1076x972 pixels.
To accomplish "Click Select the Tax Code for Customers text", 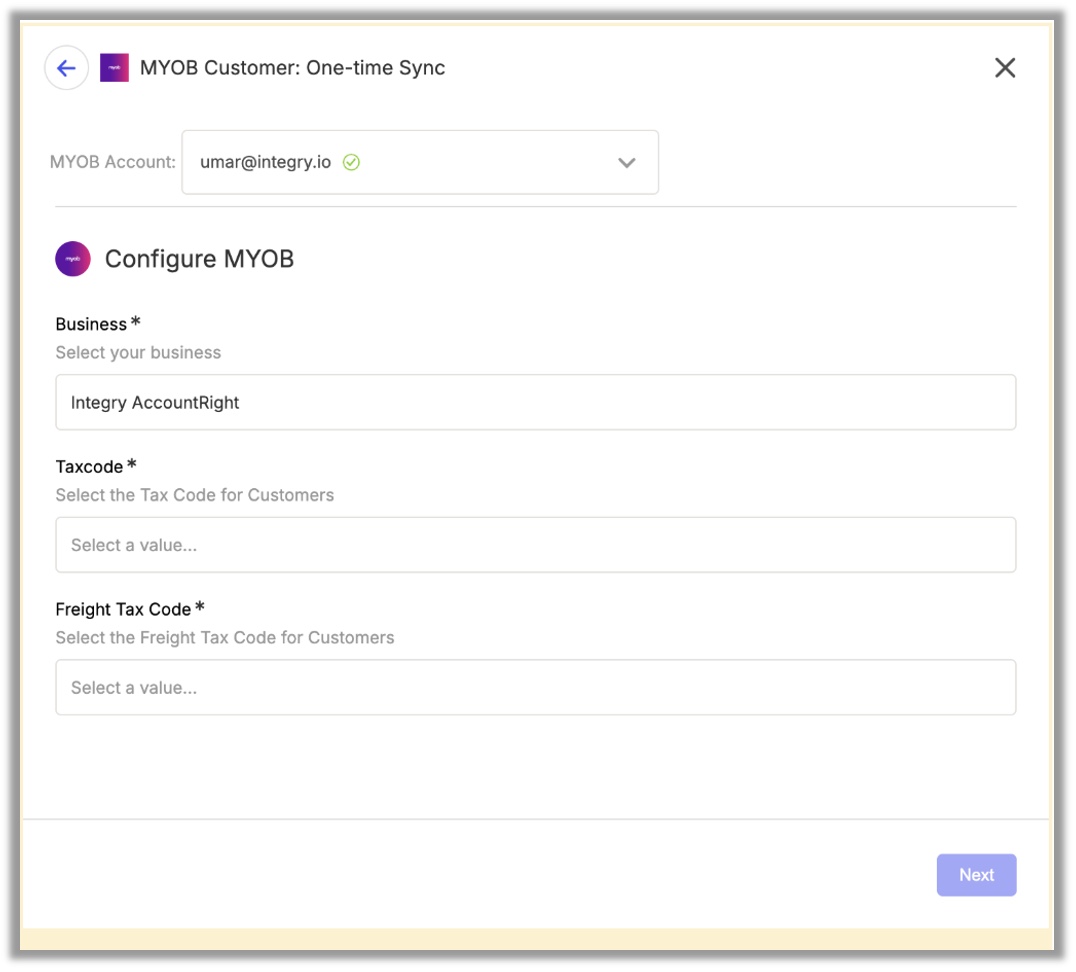I will coord(195,496).
